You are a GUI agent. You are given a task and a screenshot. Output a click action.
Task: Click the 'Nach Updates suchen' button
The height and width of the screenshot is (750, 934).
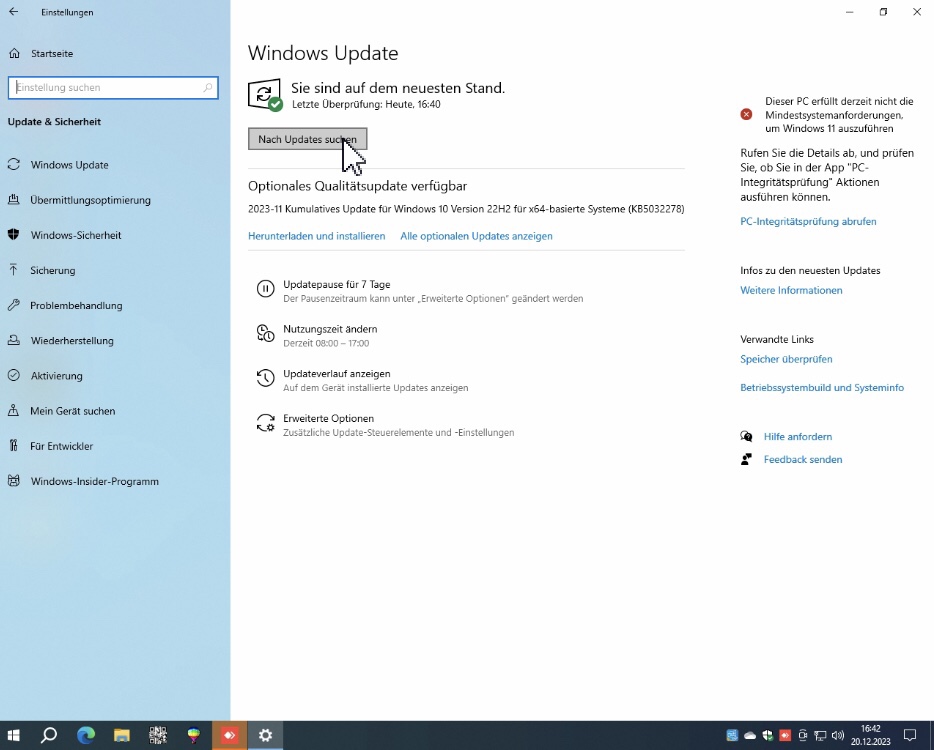(307, 139)
